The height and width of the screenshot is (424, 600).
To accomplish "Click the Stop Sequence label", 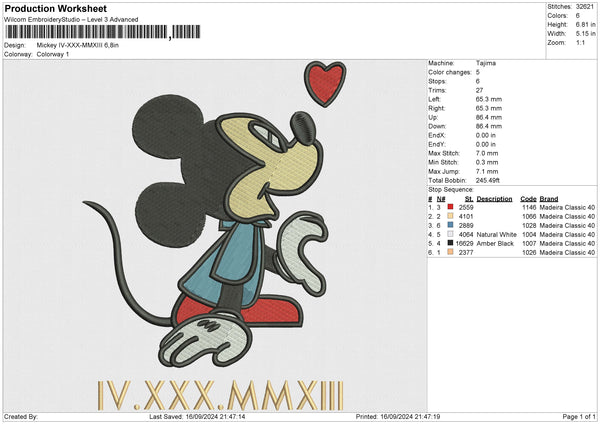I will click(x=451, y=188).
